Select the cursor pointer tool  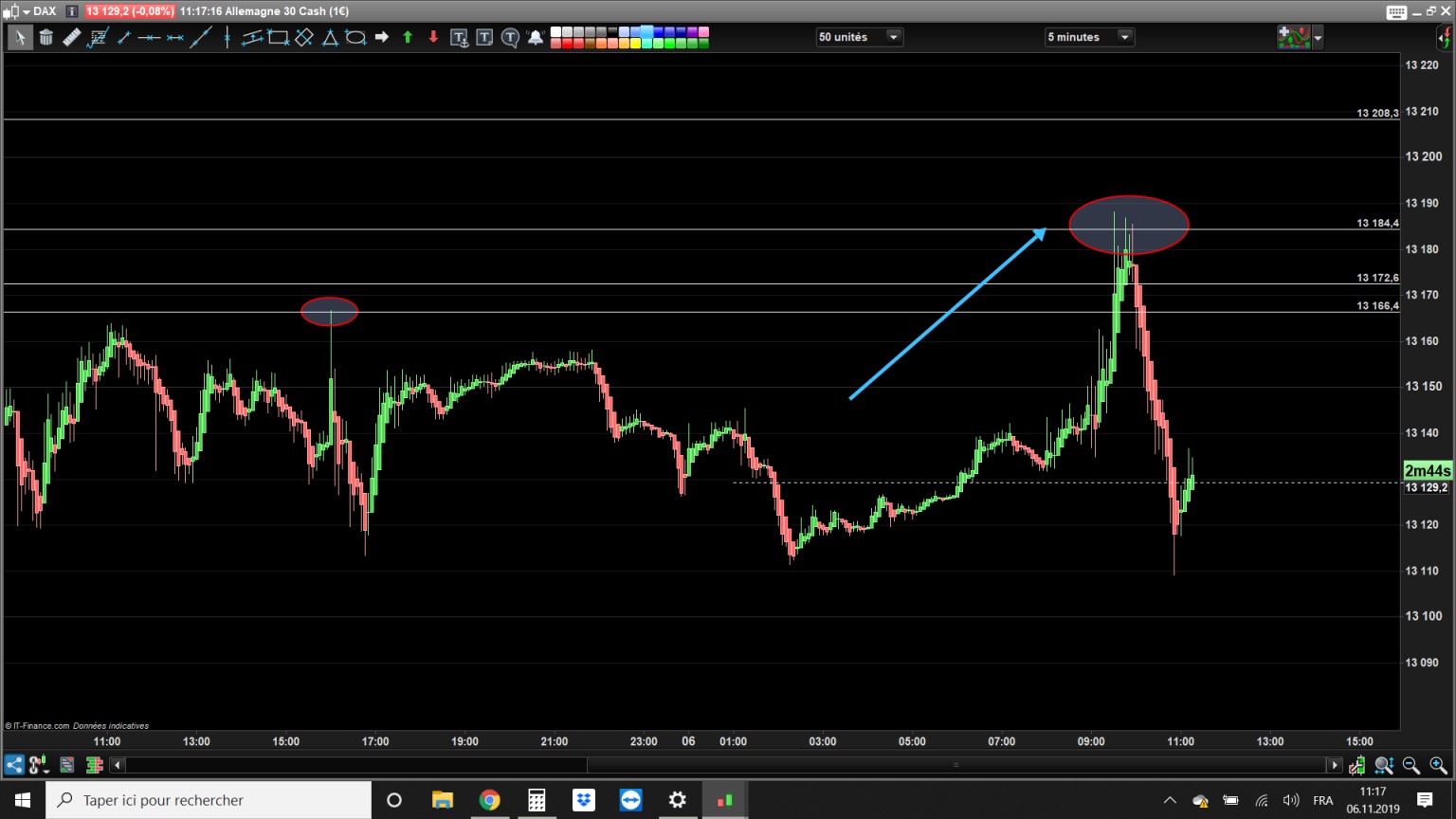pos(19,37)
